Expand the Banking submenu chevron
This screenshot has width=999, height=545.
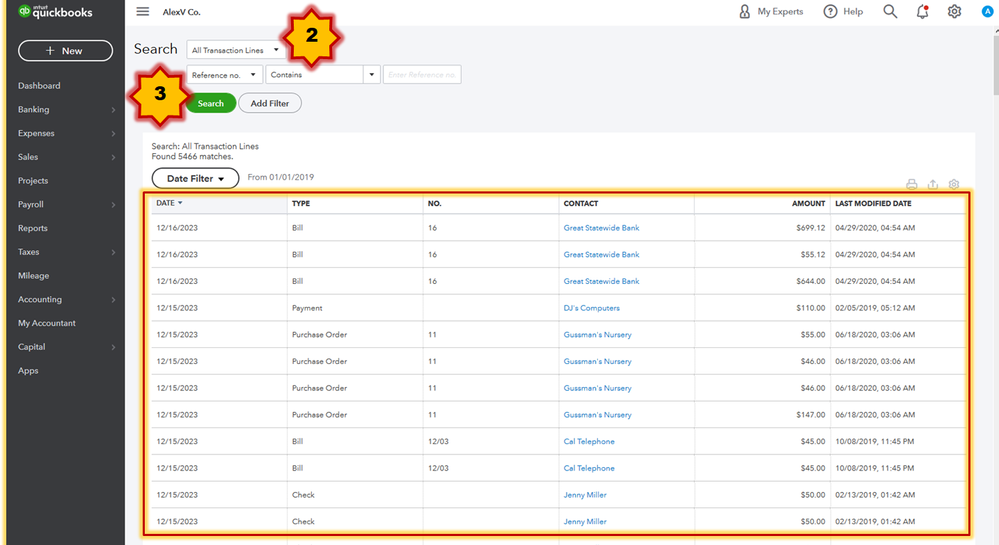[x=113, y=110]
